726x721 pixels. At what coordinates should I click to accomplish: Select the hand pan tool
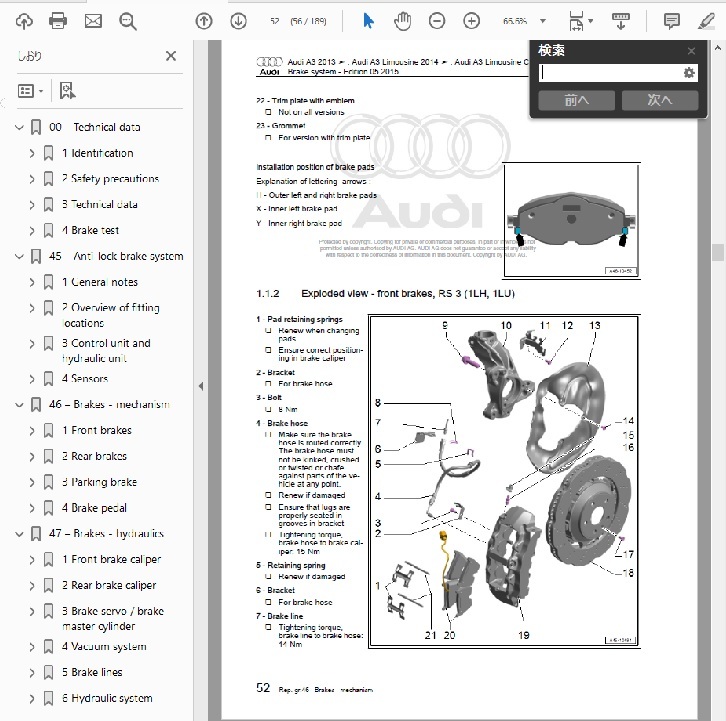402,21
